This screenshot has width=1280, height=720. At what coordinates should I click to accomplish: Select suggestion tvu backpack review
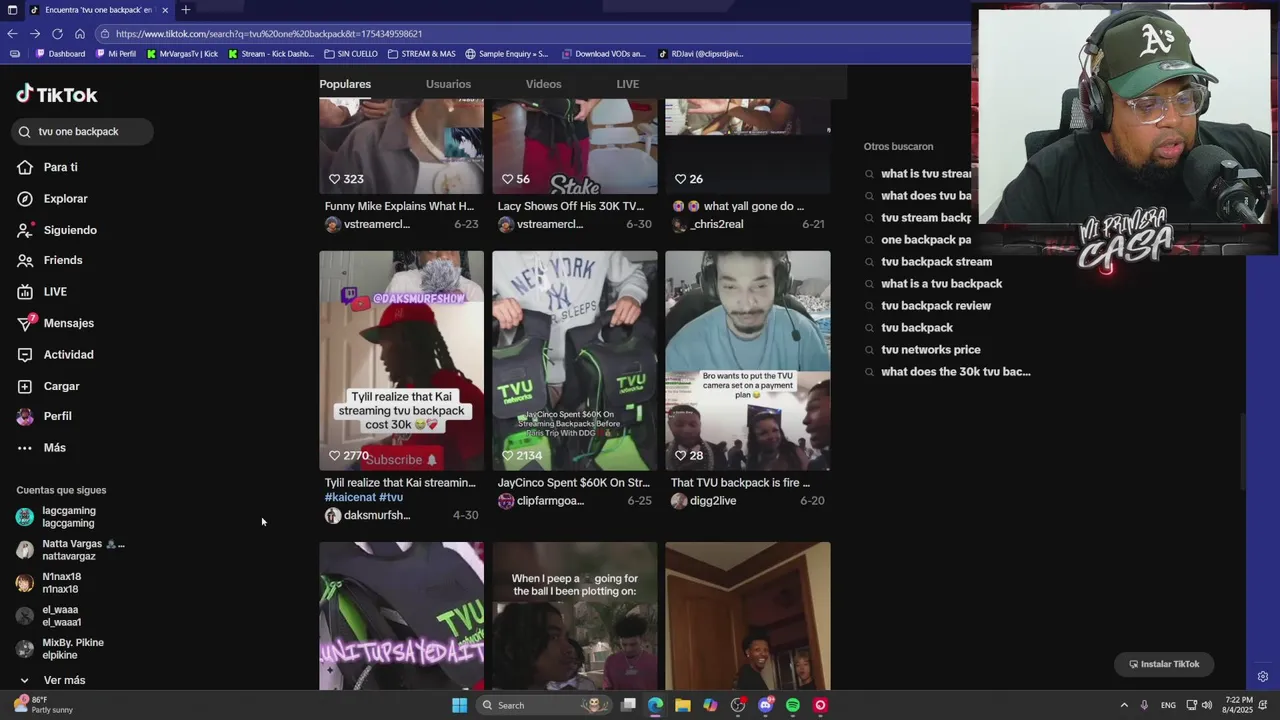tap(935, 306)
